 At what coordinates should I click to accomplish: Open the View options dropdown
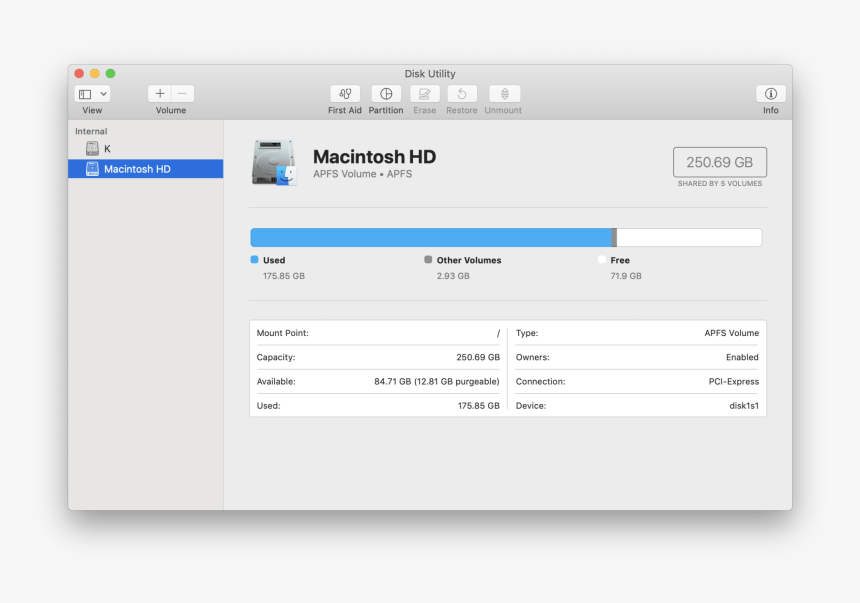pyautogui.click(x=91, y=92)
